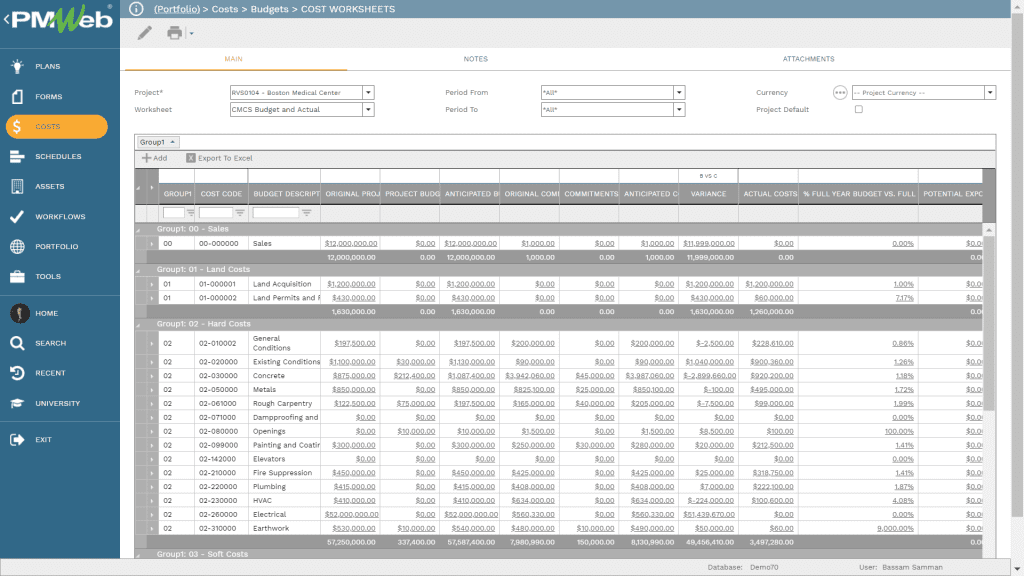Screen dimensions: 1024x576
Task: Click the Exit sidebar icon
Action: (x=17, y=440)
